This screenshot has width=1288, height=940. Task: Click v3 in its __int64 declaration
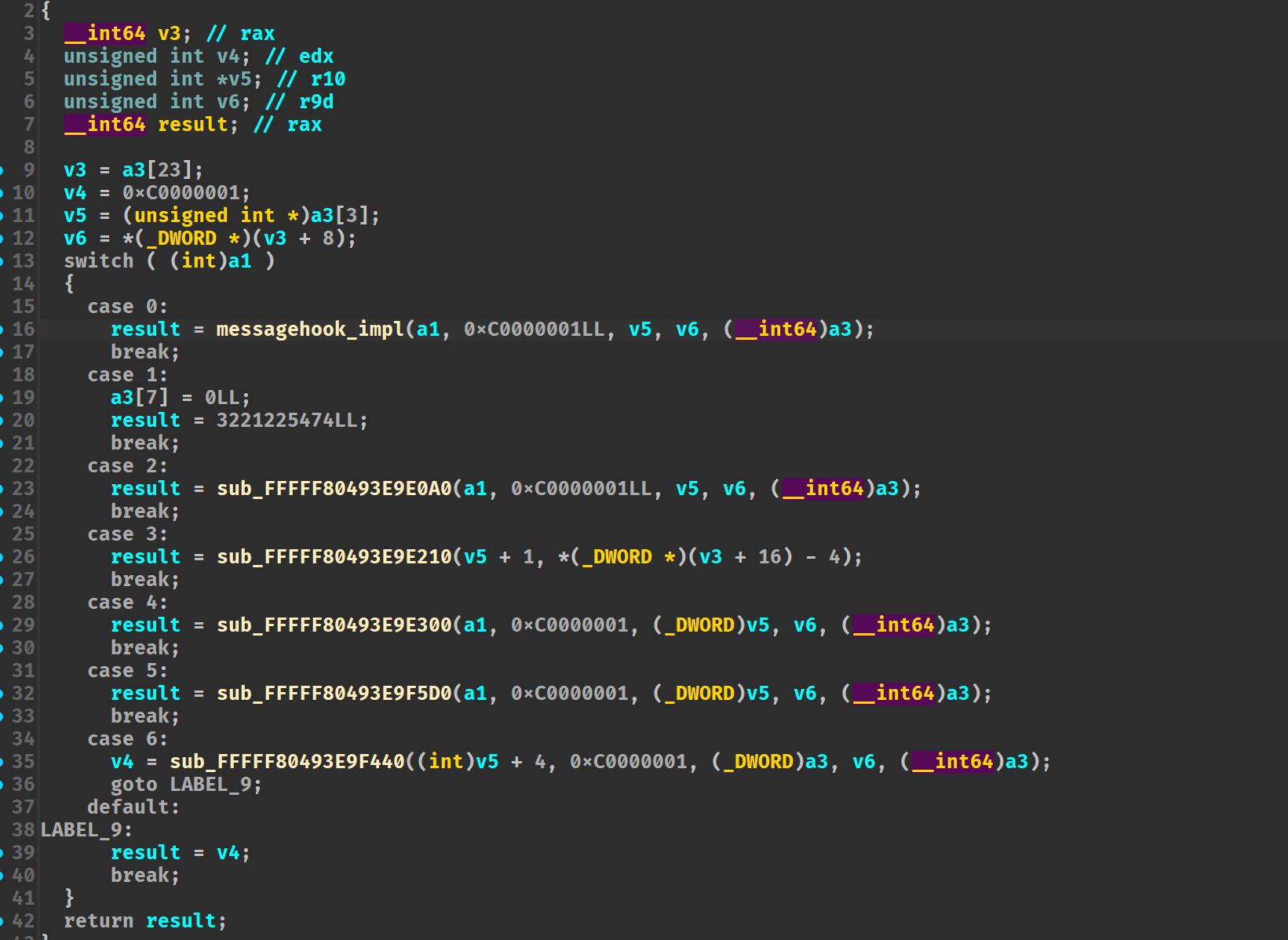170,33
